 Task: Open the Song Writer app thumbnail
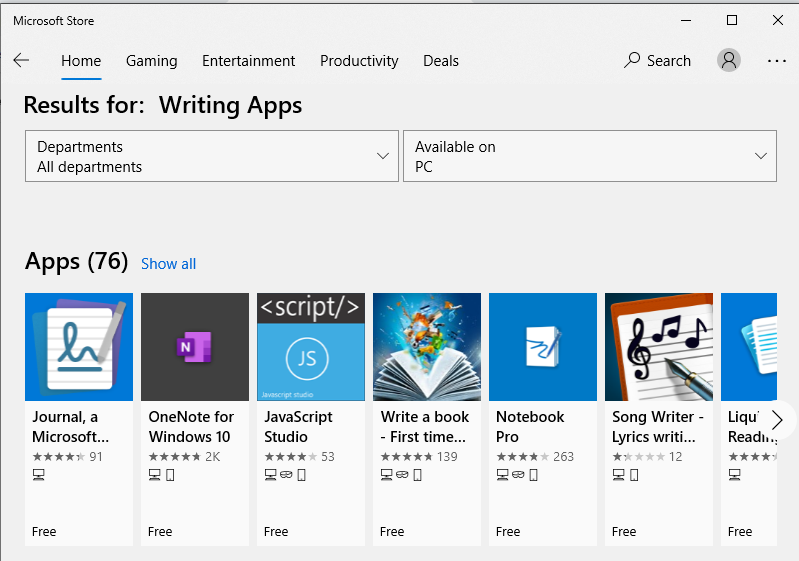point(659,346)
